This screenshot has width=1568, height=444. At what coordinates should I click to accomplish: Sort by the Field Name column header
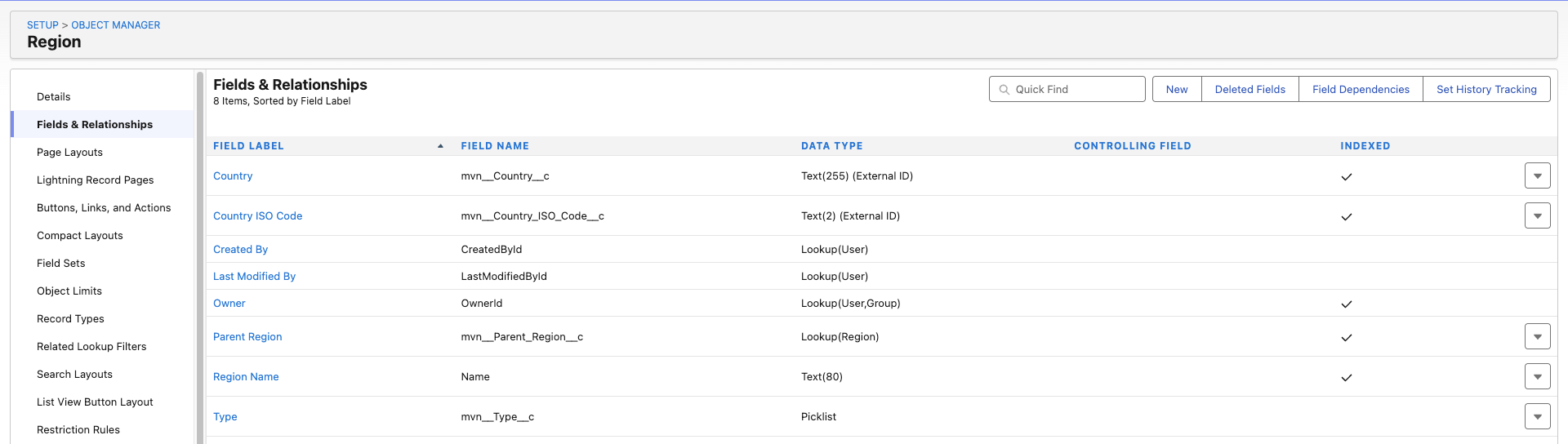tap(495, 146)
